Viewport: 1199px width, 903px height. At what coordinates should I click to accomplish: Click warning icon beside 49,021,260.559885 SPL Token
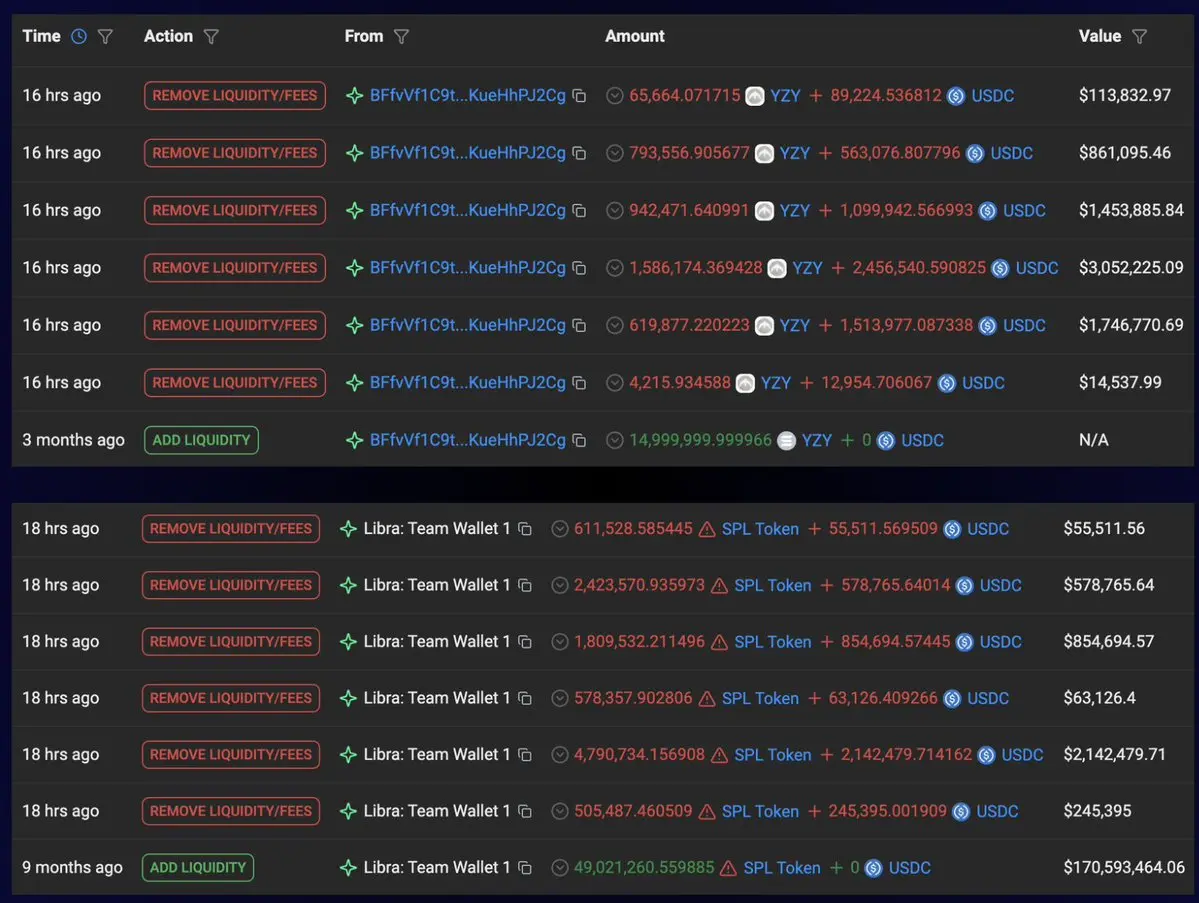click(x=729, y=869)
